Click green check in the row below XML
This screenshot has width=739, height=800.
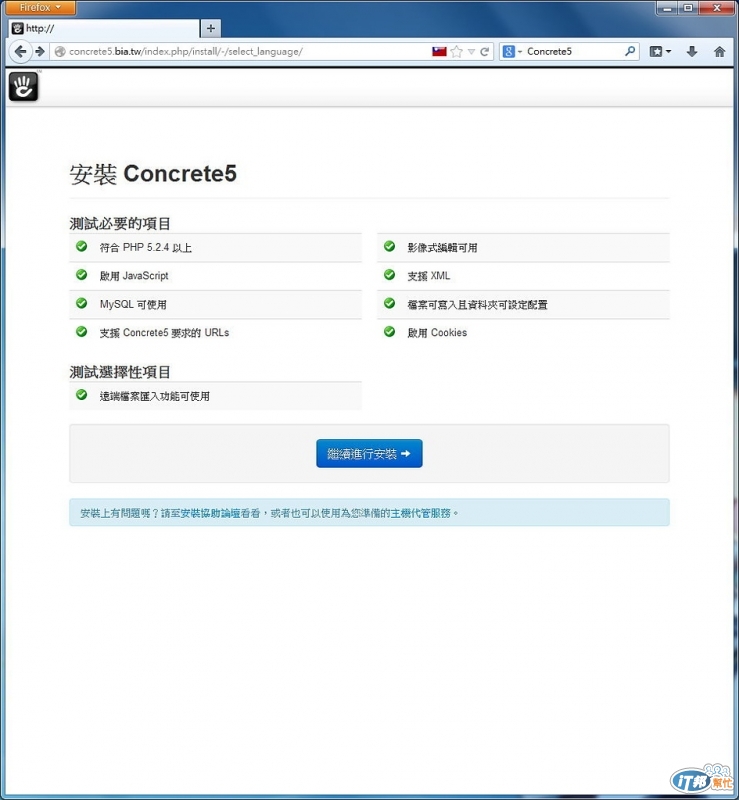point(389,303)
